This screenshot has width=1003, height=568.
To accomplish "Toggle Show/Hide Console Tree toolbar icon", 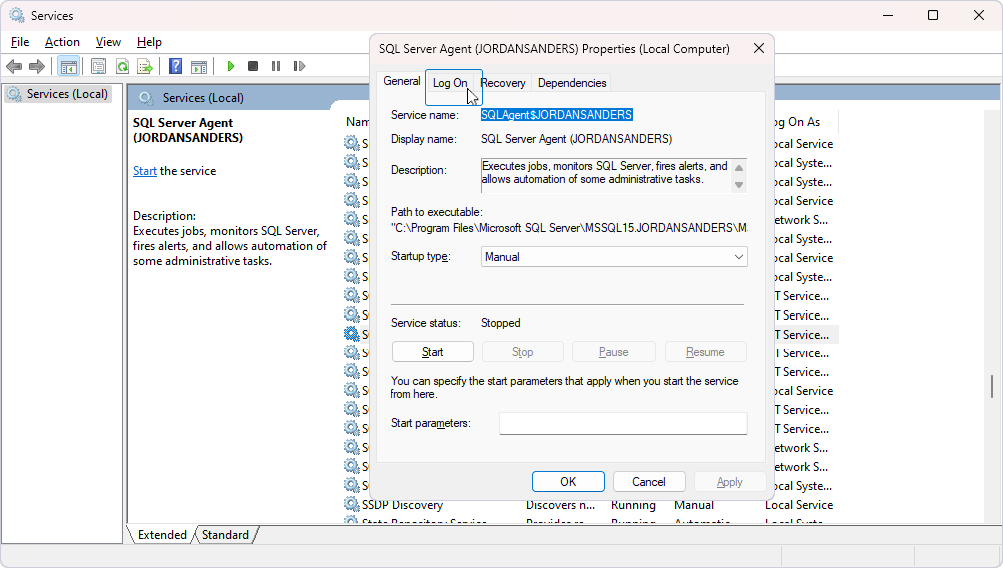I will 69,67.
